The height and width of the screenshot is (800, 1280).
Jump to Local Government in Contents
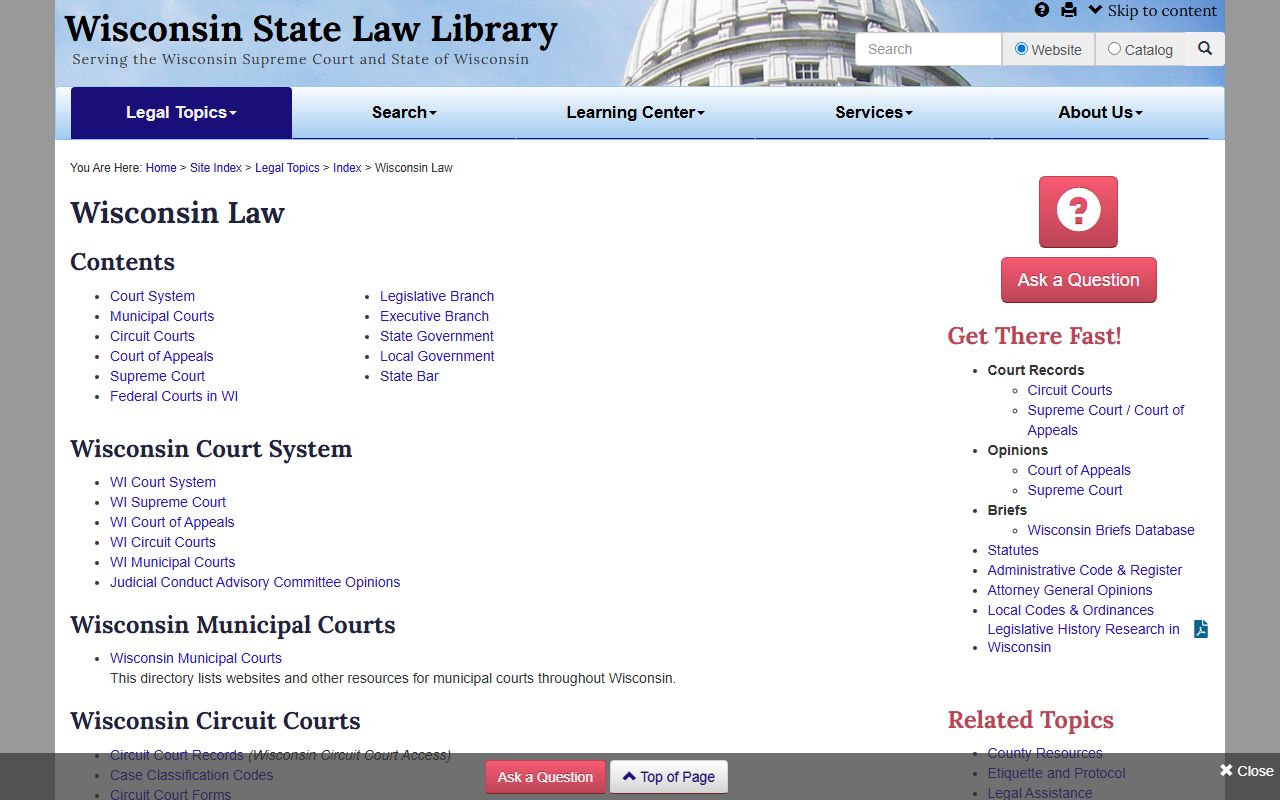[x=437, y=356]
